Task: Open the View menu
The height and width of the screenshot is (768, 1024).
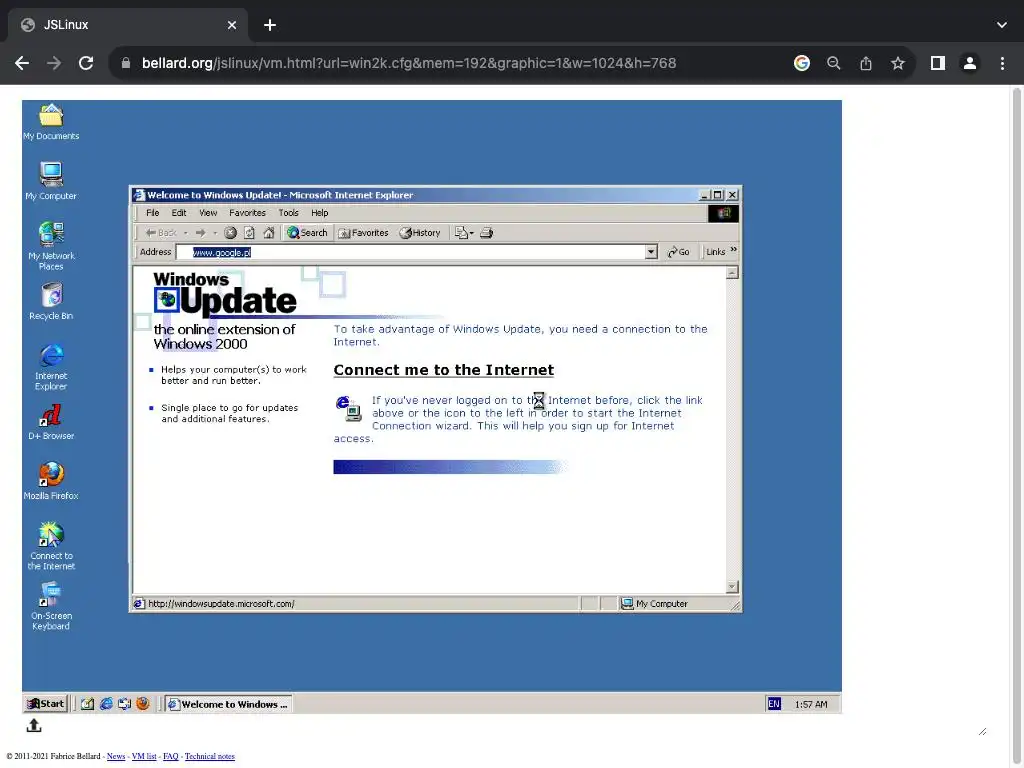Action: (x=208, y=213)
